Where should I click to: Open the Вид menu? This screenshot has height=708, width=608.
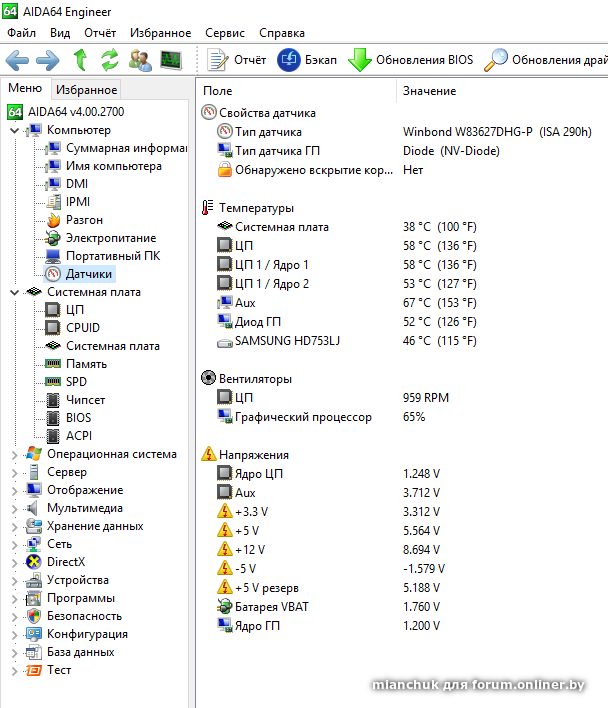point(60,33)
